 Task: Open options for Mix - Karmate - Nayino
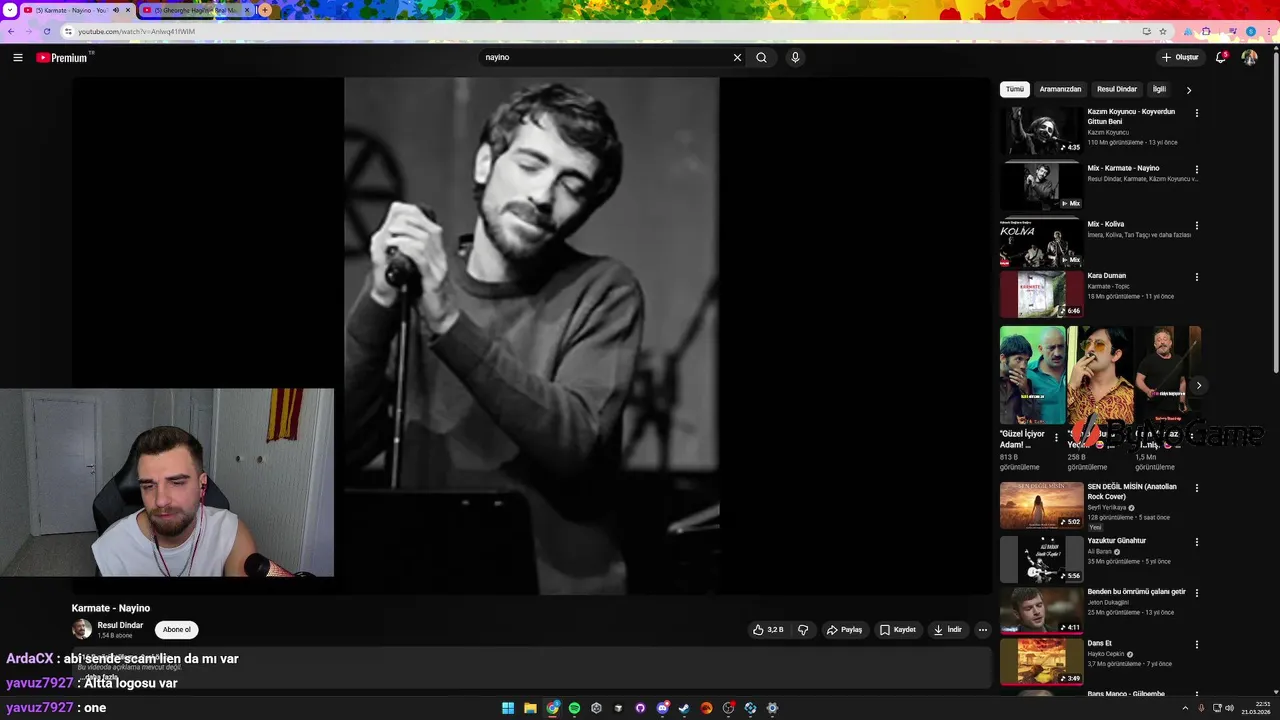[1196, 169]
